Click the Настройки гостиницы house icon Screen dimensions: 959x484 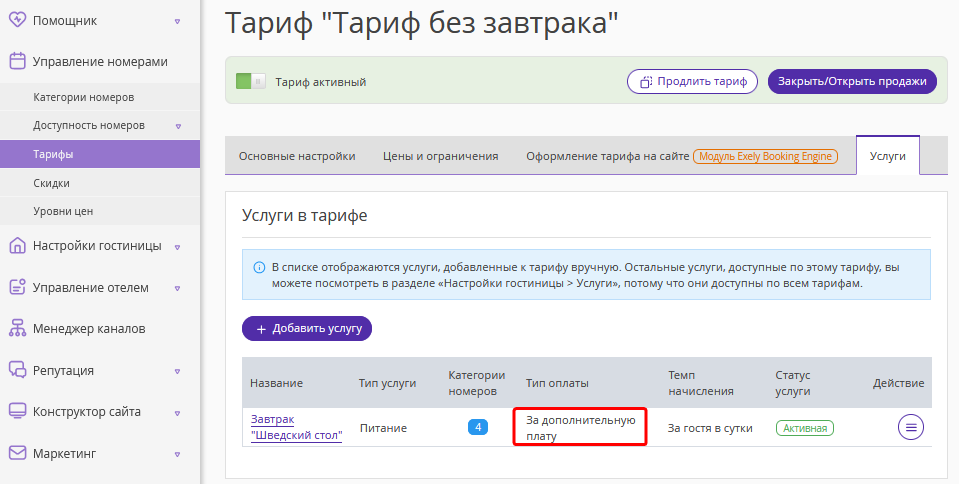(x=18, y=245)
